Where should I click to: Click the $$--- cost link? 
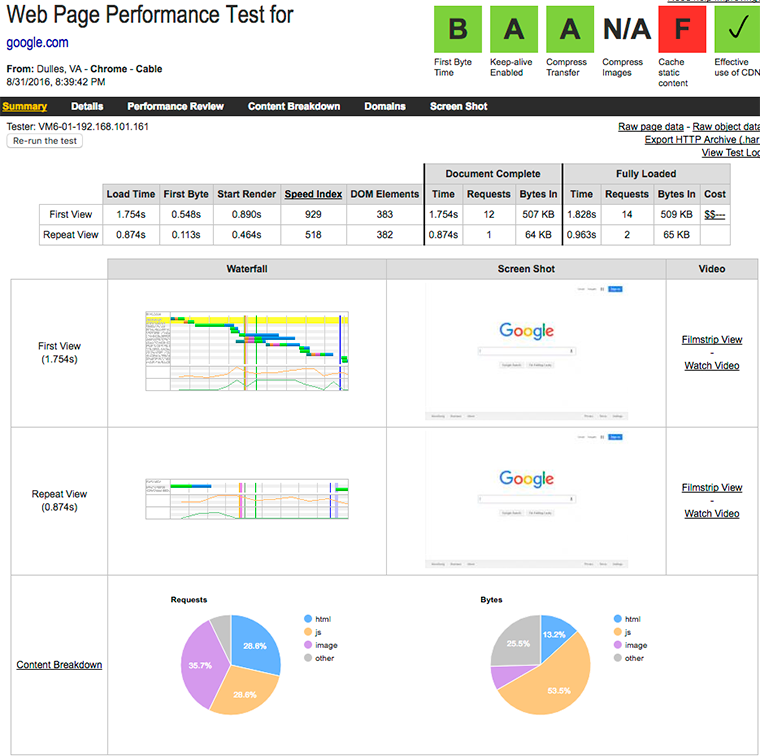point(714,214)
